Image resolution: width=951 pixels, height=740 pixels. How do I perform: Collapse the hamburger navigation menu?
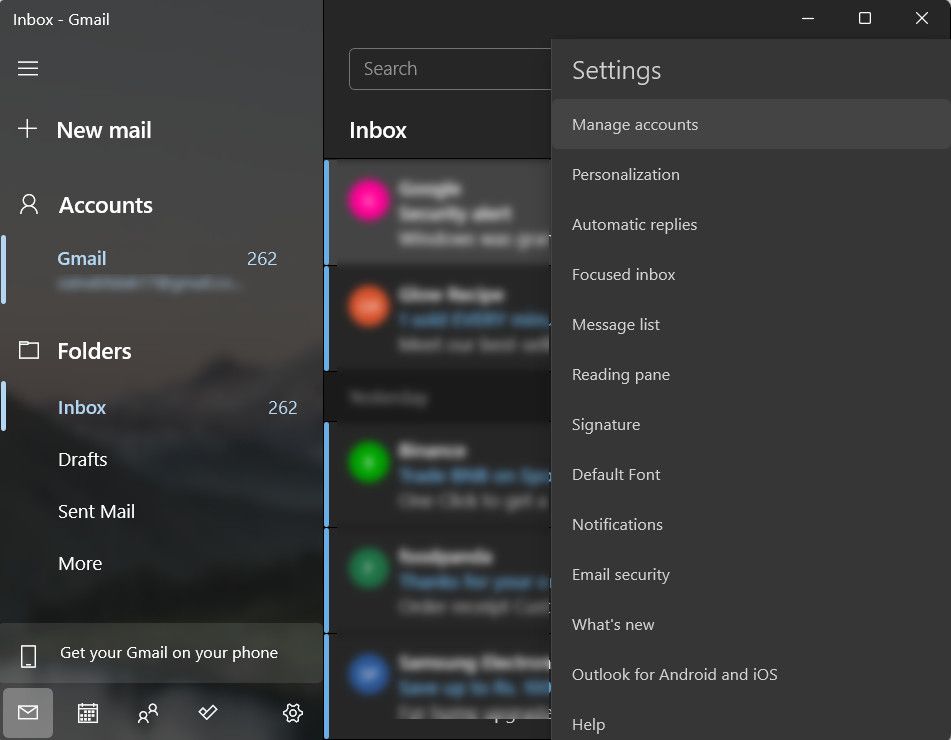(x=28, y=69)
